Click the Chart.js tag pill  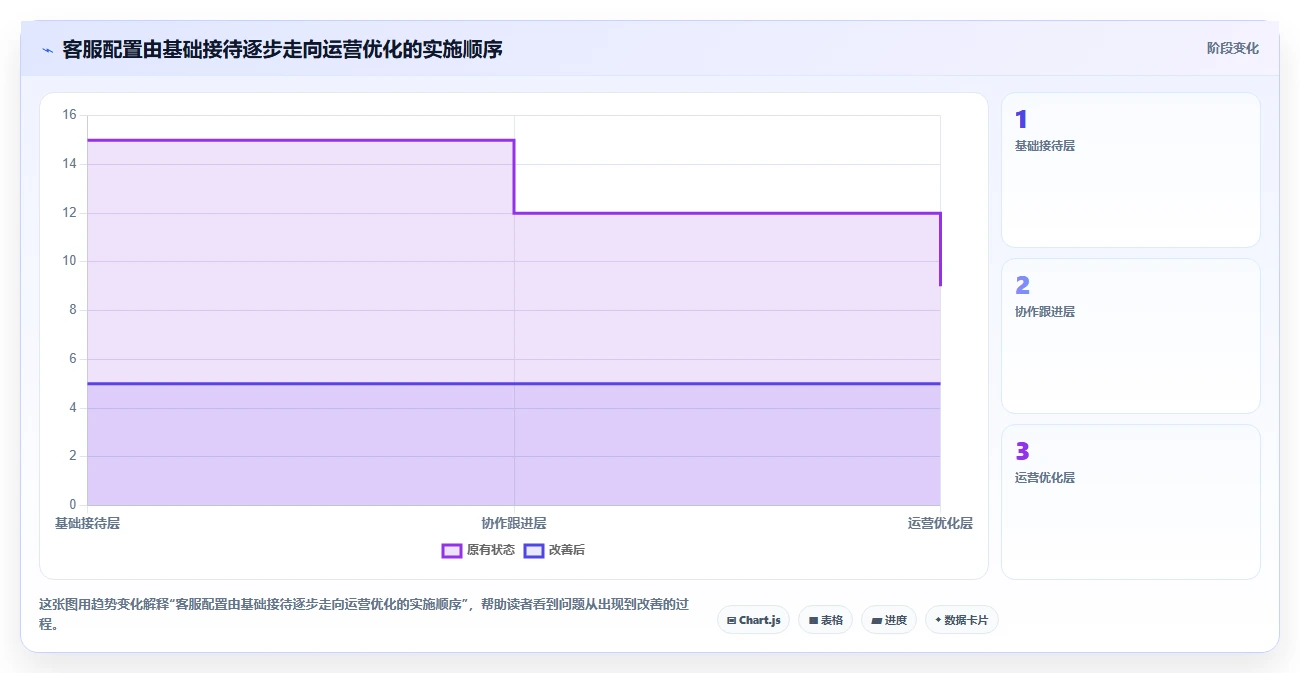(753, 620)
